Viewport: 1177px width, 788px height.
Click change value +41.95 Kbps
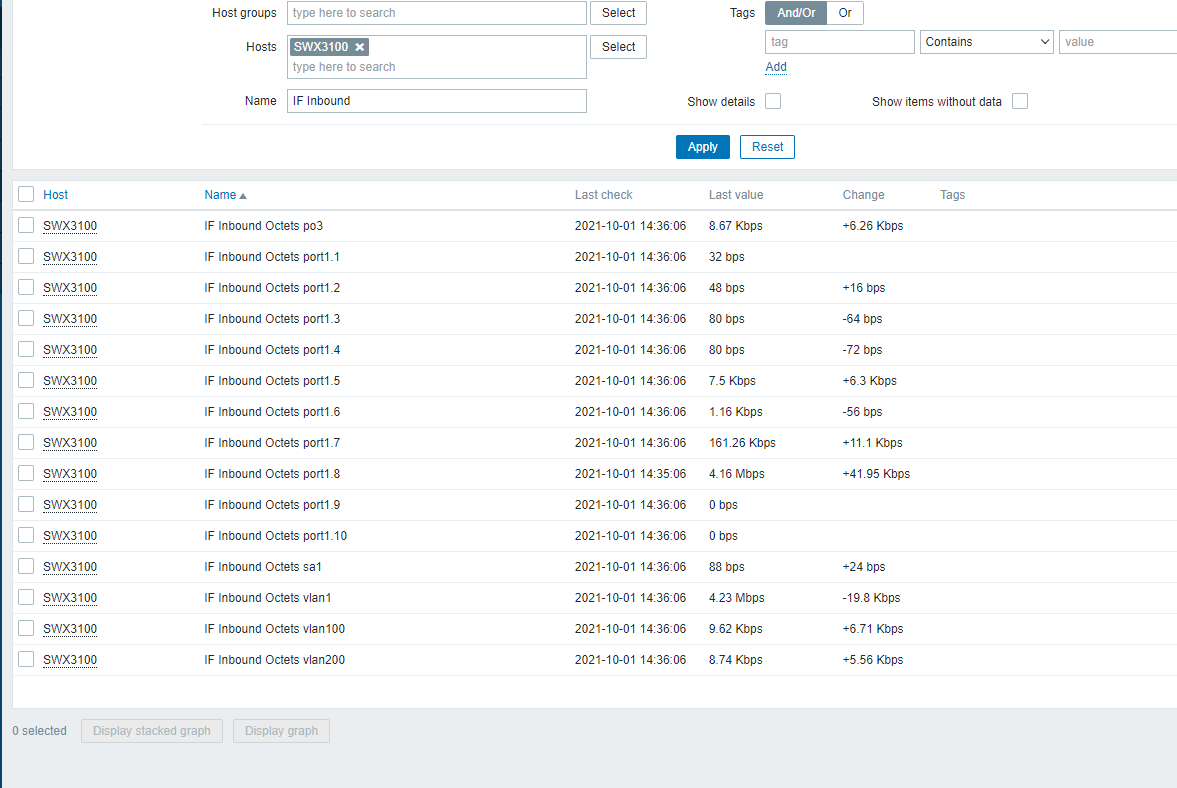click(876, 474)
